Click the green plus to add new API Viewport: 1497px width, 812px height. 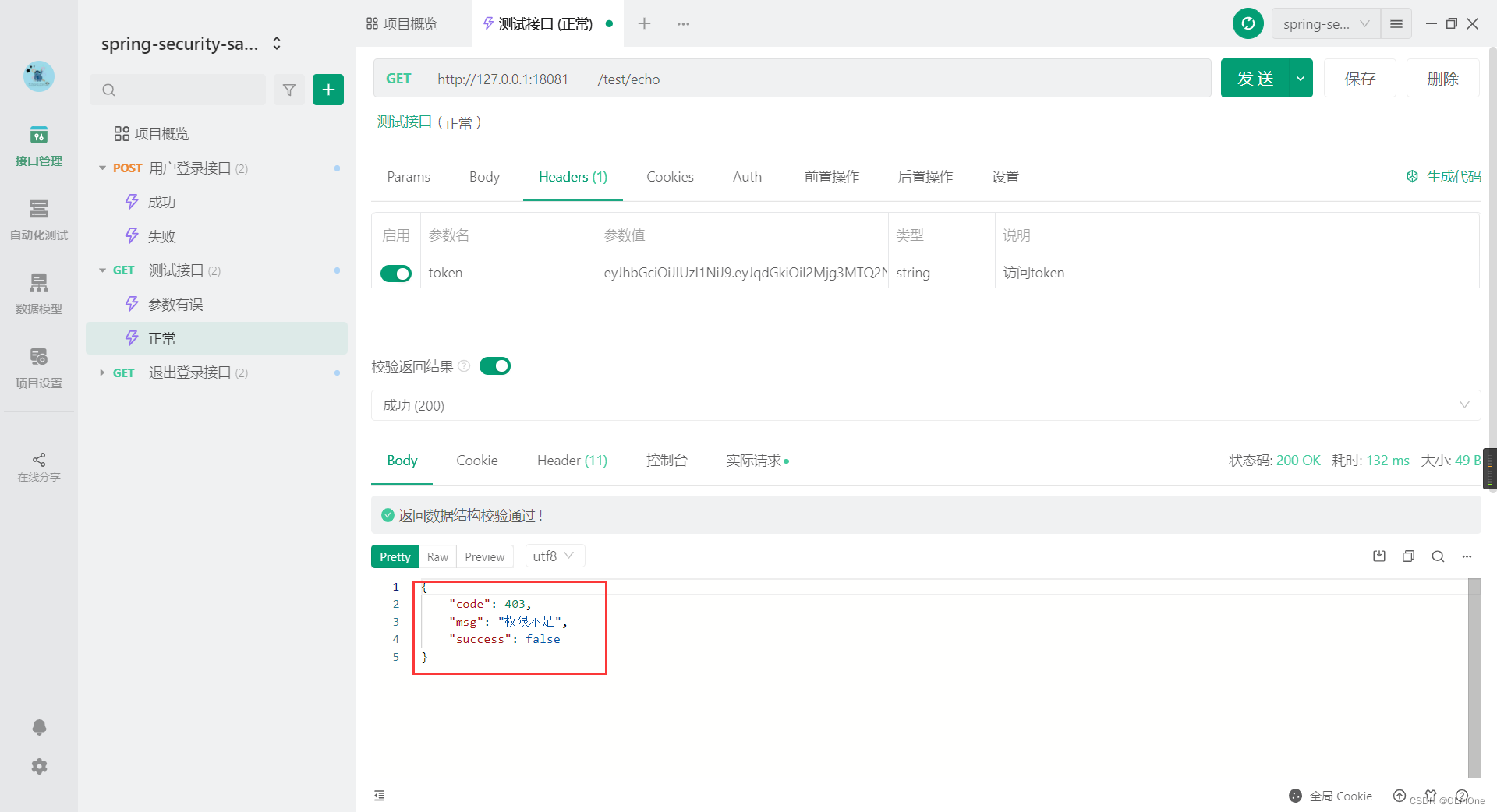[327, 89]
